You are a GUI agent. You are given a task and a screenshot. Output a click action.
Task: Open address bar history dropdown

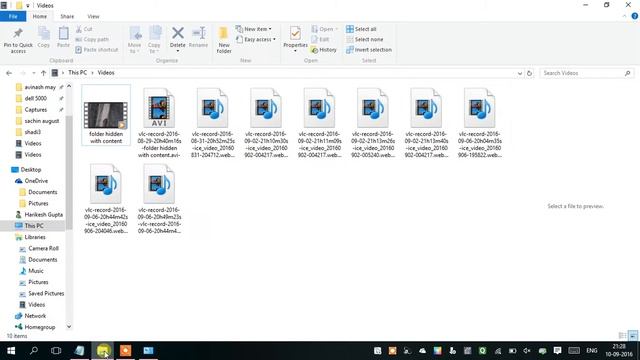(x=520, y=73)
